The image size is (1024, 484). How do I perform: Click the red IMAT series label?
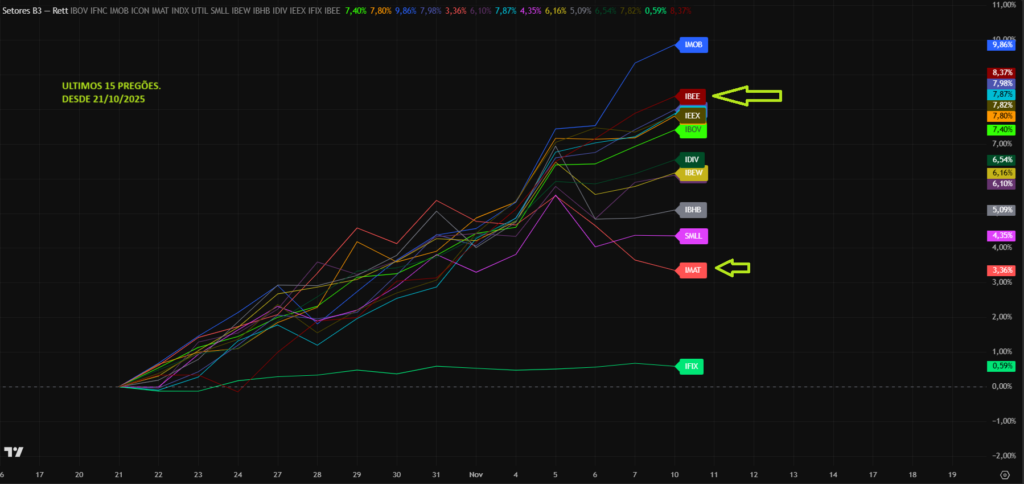pos(693,270)
